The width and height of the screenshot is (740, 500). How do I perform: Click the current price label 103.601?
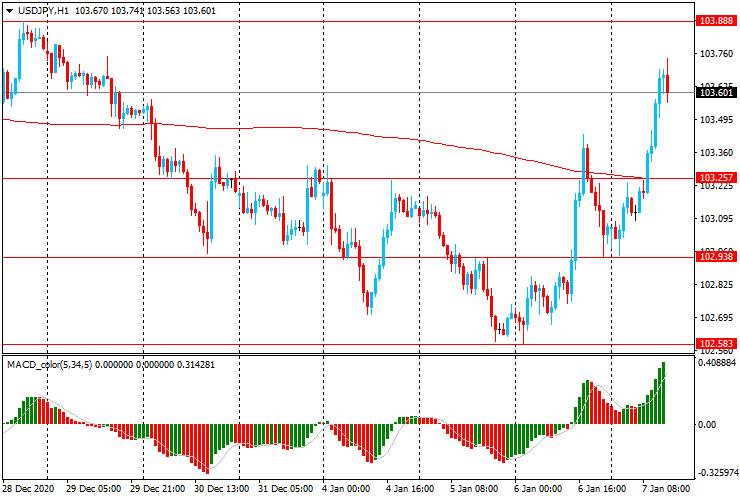(x=716, y=93)
